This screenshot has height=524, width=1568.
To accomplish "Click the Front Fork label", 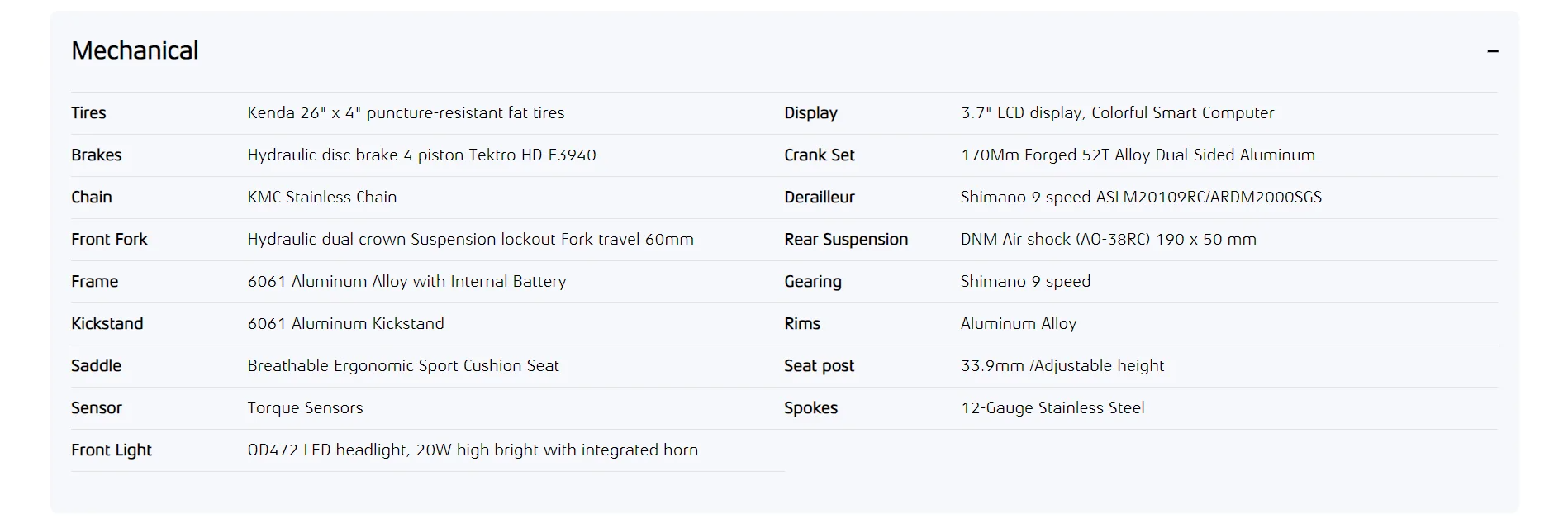I will coord(109,239).
